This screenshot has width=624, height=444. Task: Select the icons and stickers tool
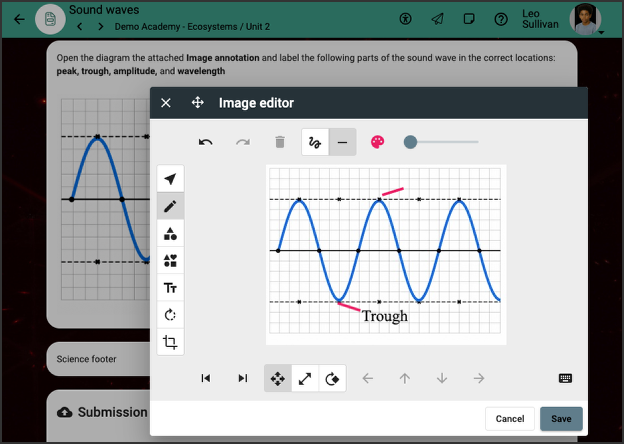(x=170, y=261)
